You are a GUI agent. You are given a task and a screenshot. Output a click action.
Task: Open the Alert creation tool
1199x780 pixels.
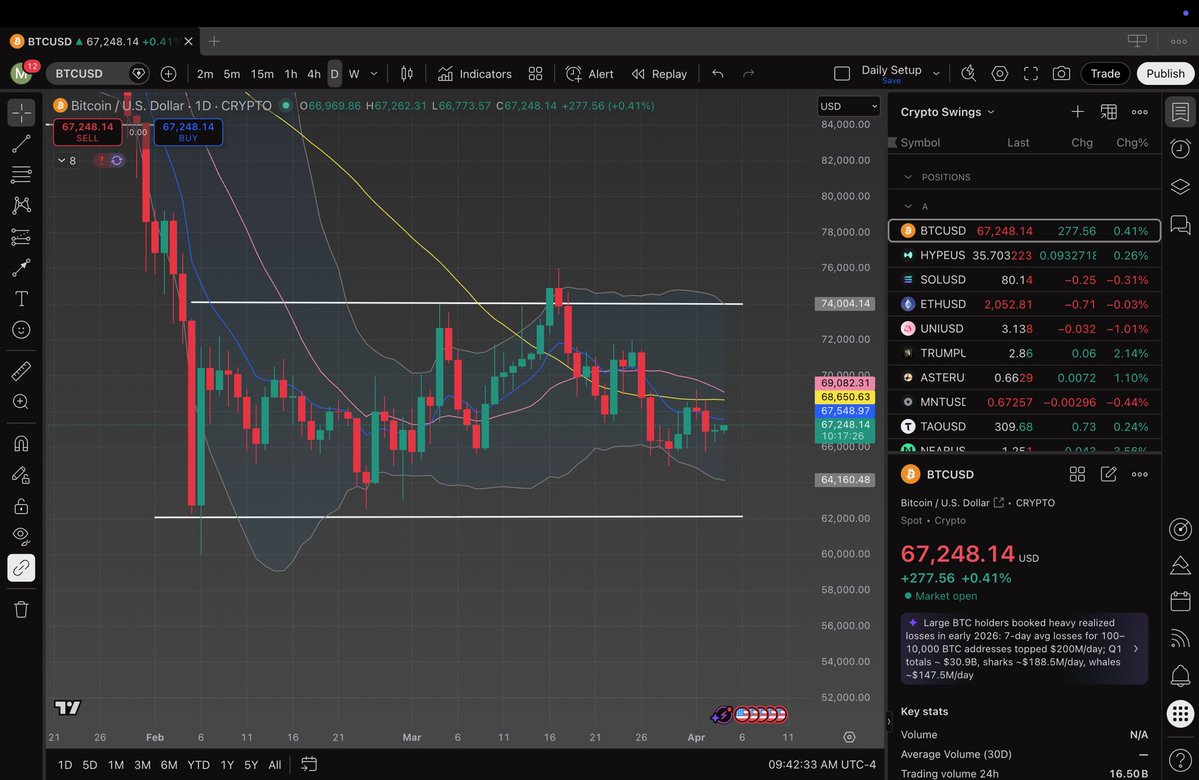[x=589, y=74]
